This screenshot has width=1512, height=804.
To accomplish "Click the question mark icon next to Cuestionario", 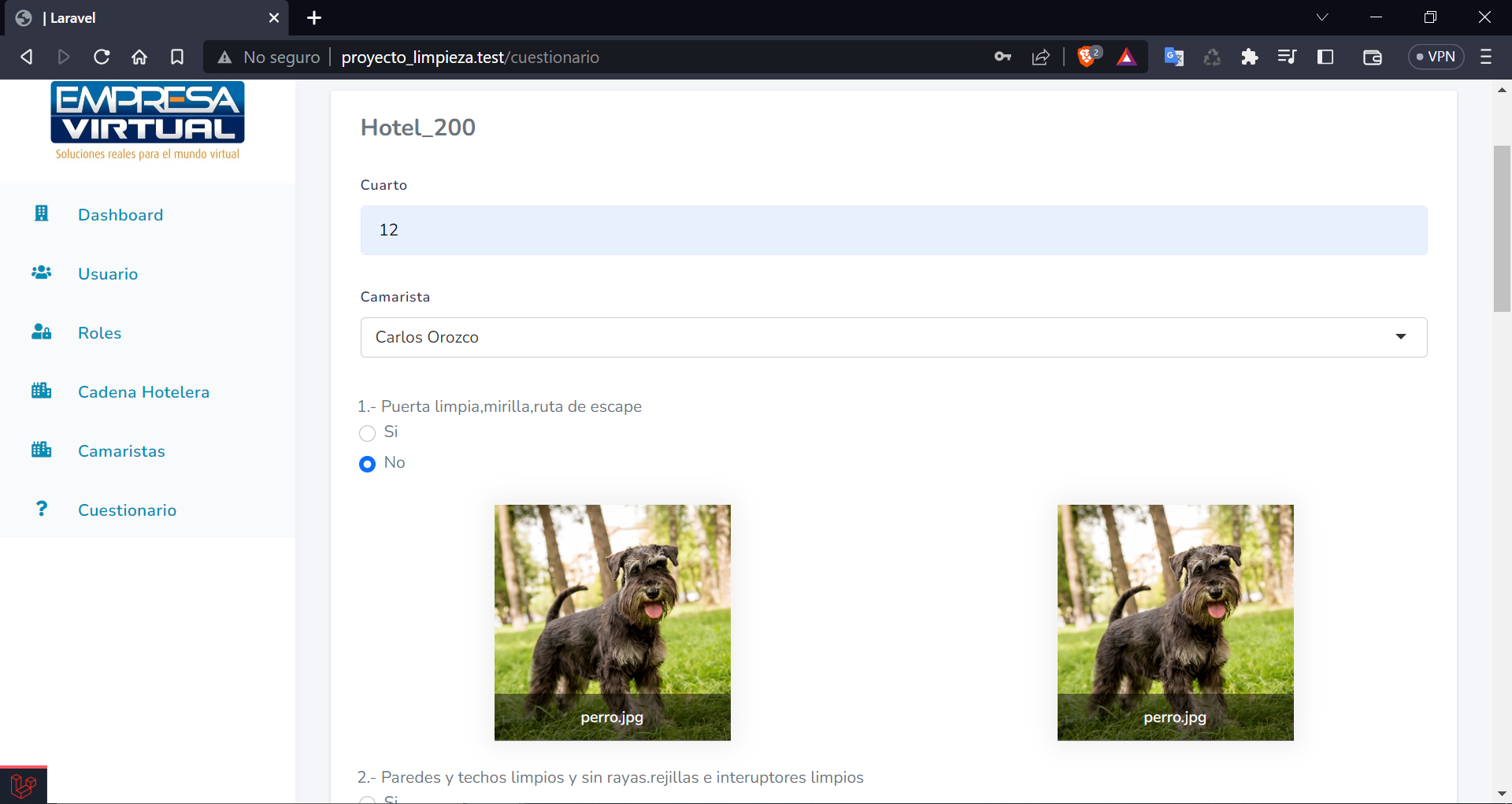I will [42, 509].
